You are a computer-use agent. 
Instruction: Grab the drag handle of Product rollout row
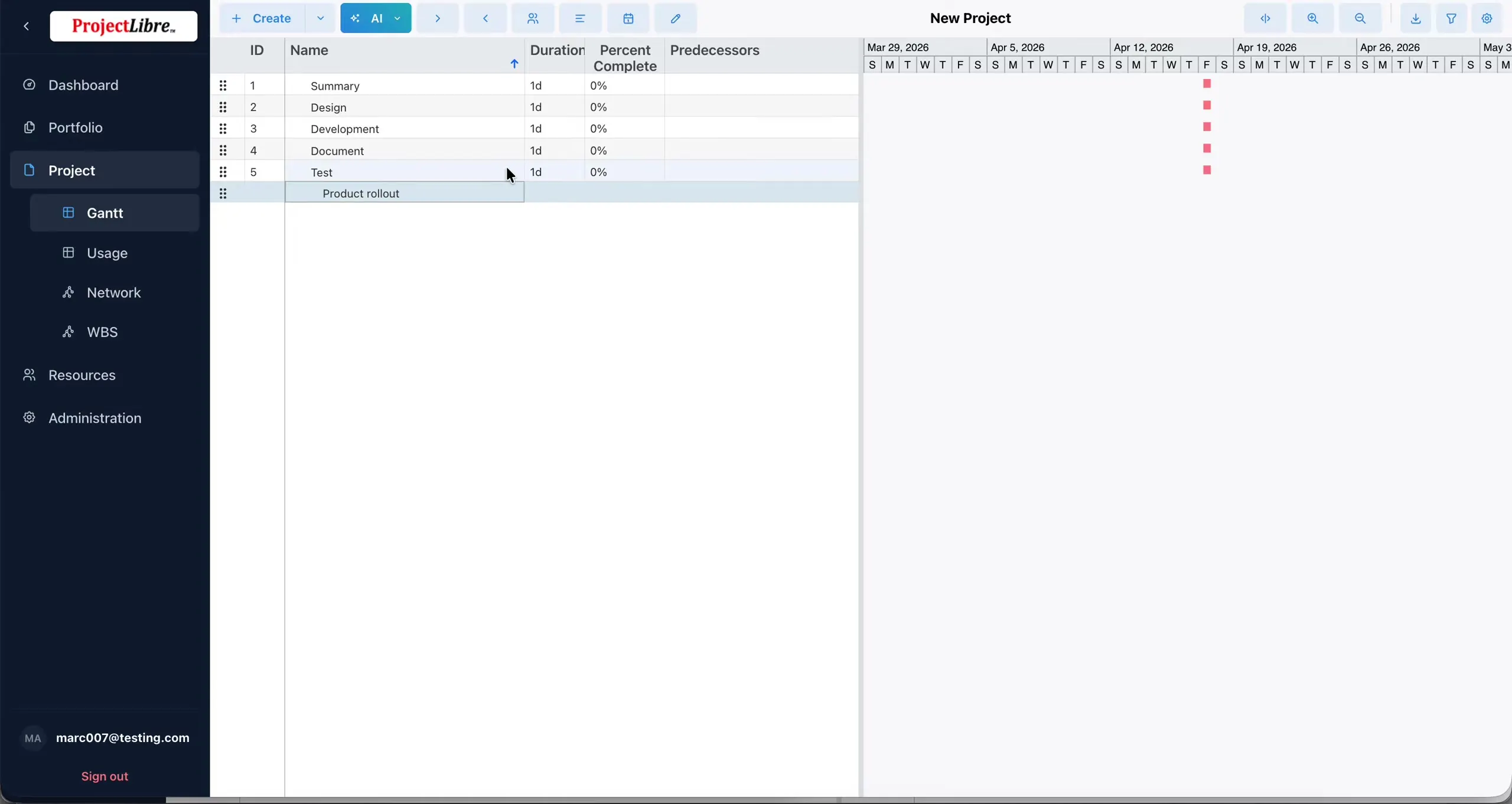(x=223, y=193)
